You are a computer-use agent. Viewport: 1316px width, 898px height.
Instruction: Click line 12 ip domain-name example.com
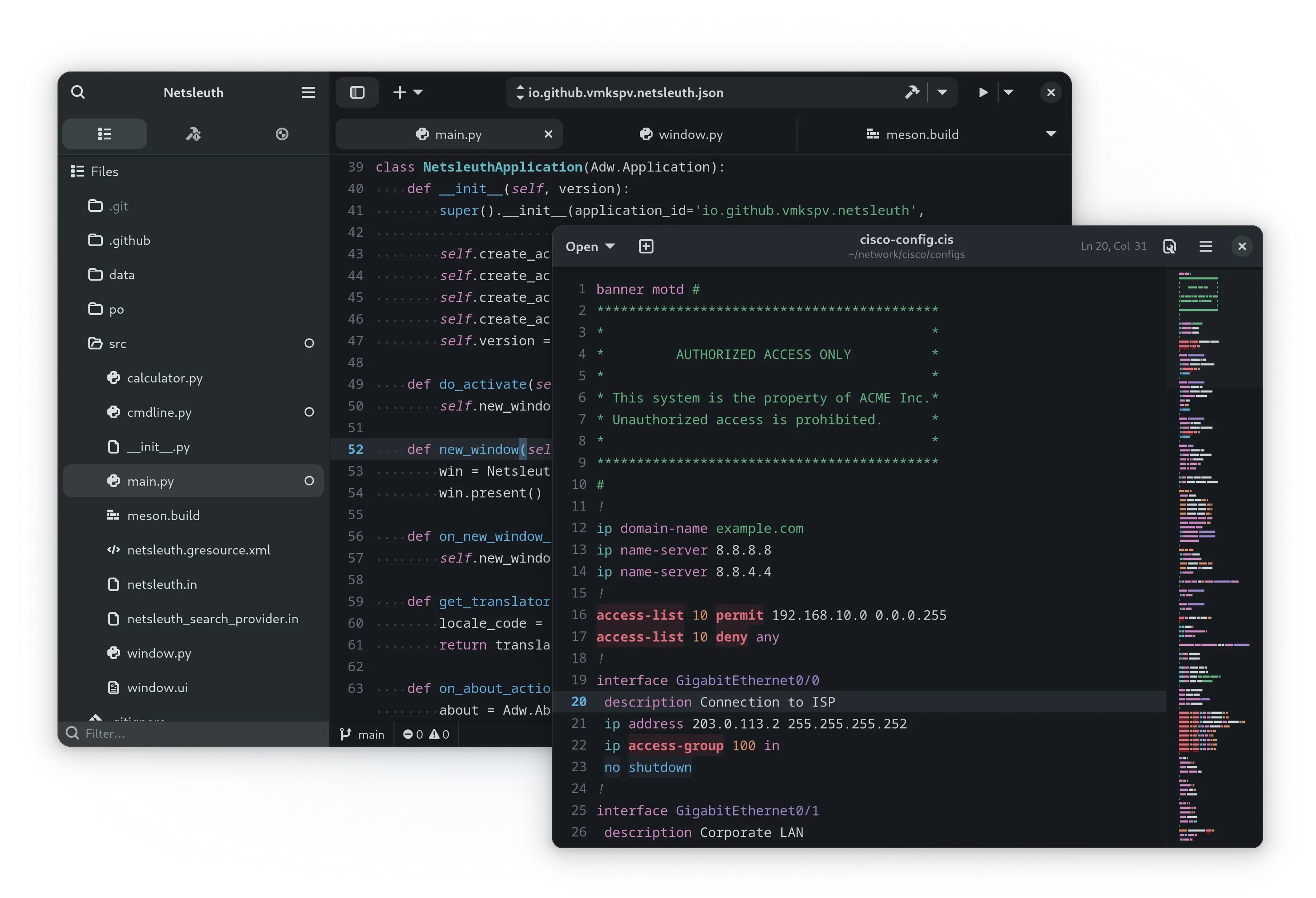pyautogui.click(x=700, y=529)
